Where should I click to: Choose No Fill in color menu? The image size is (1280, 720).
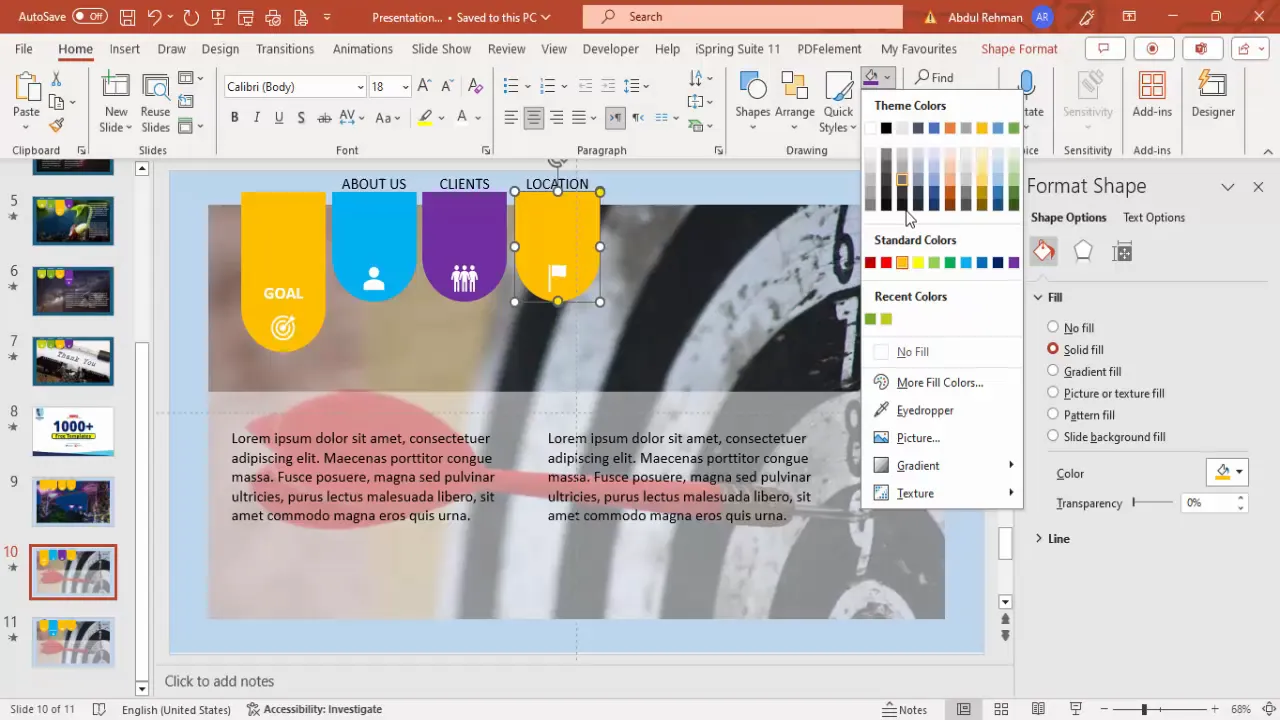912,352
